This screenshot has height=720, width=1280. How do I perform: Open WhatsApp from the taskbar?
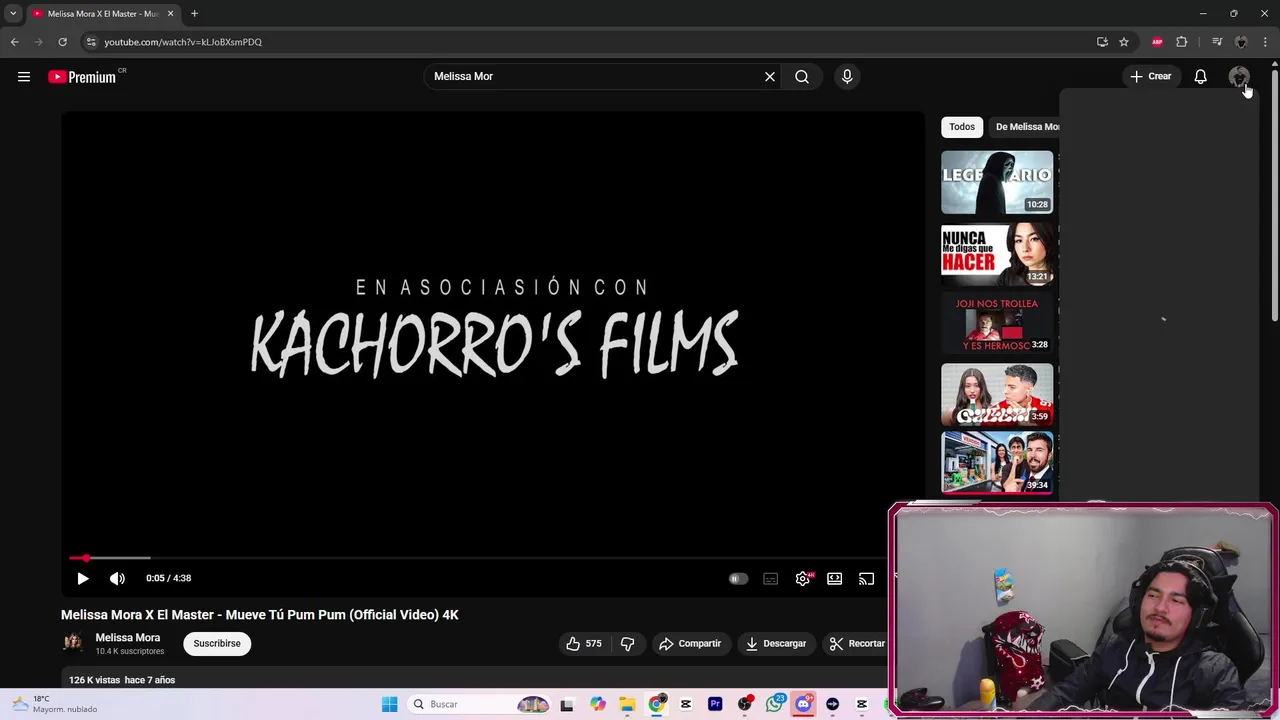tap(775, 704)
